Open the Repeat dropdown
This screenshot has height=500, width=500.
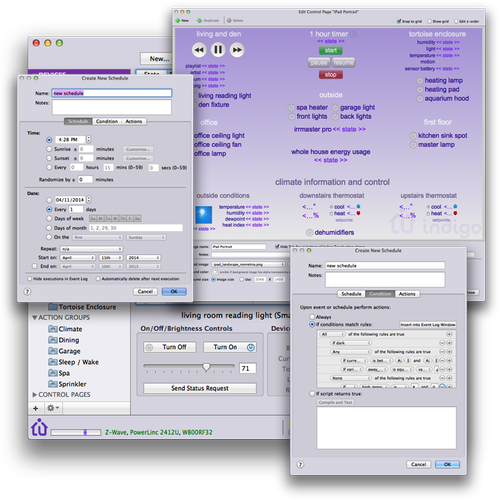coord(91,249)
